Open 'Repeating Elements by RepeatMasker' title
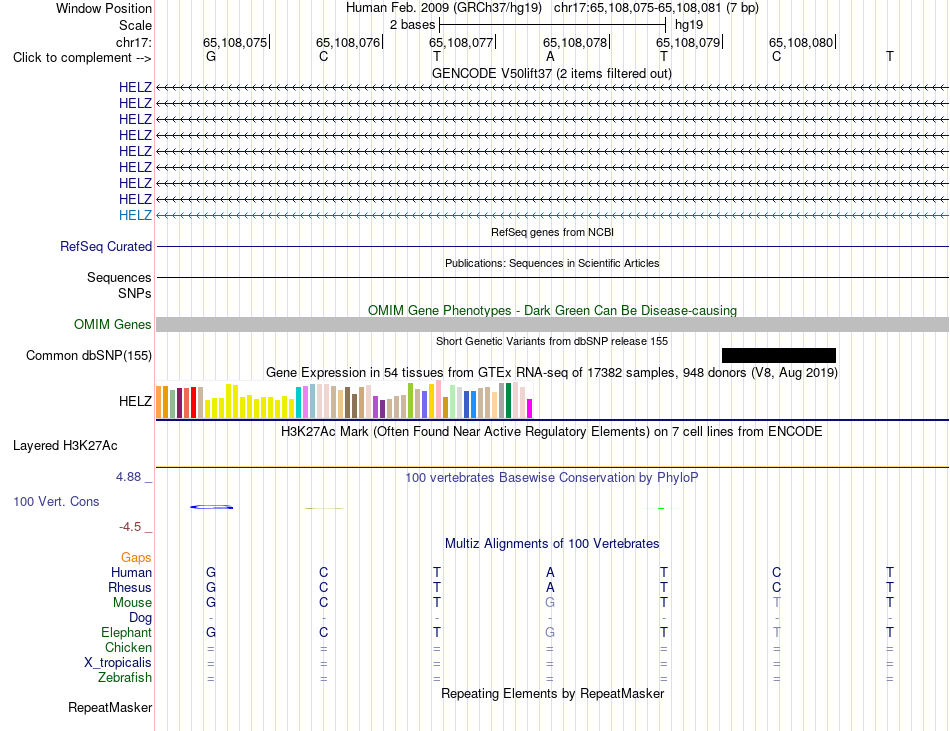Viewport: 950px width, 731px height. click(552, 693)
